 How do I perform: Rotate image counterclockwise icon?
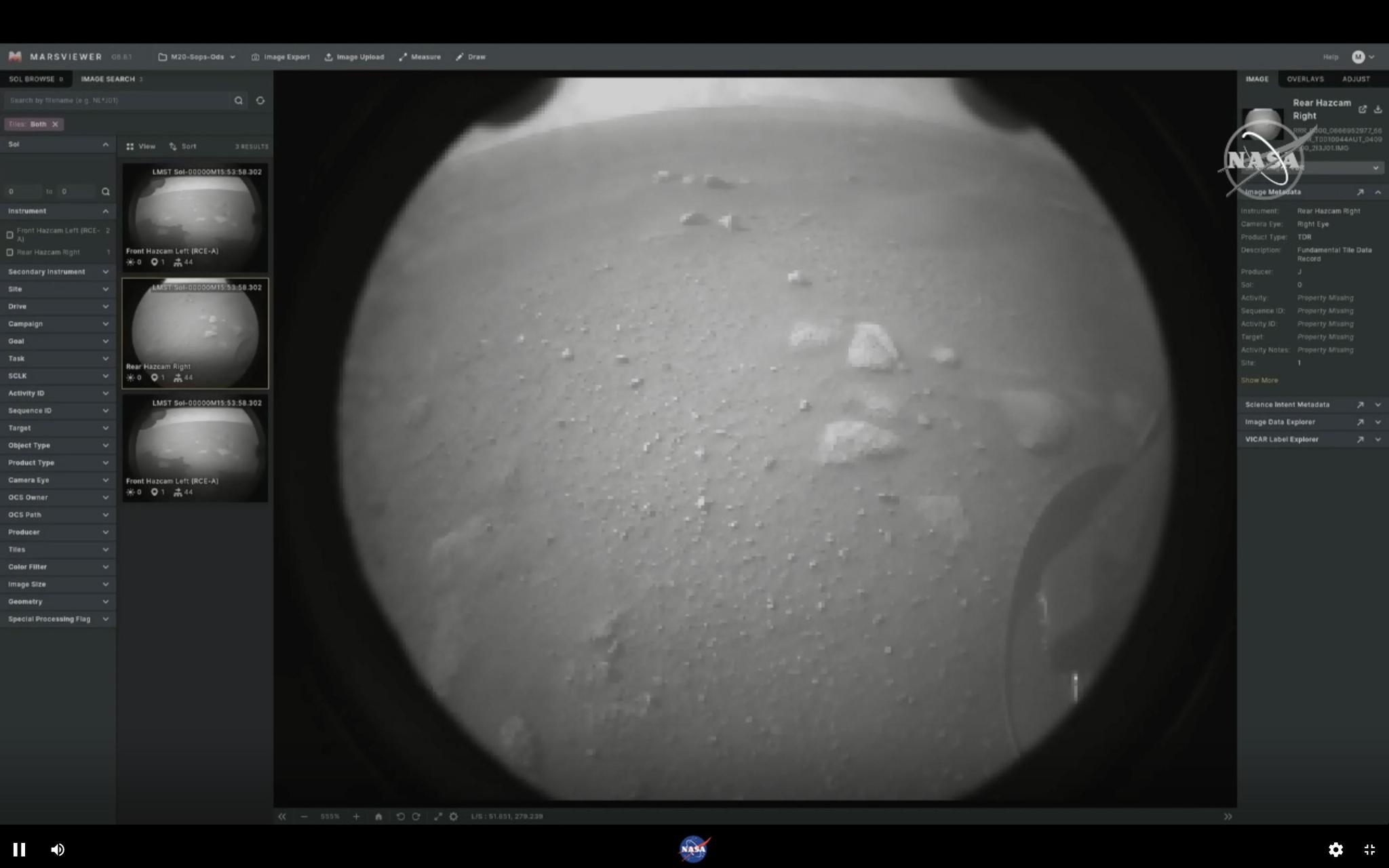pos(400,816)
